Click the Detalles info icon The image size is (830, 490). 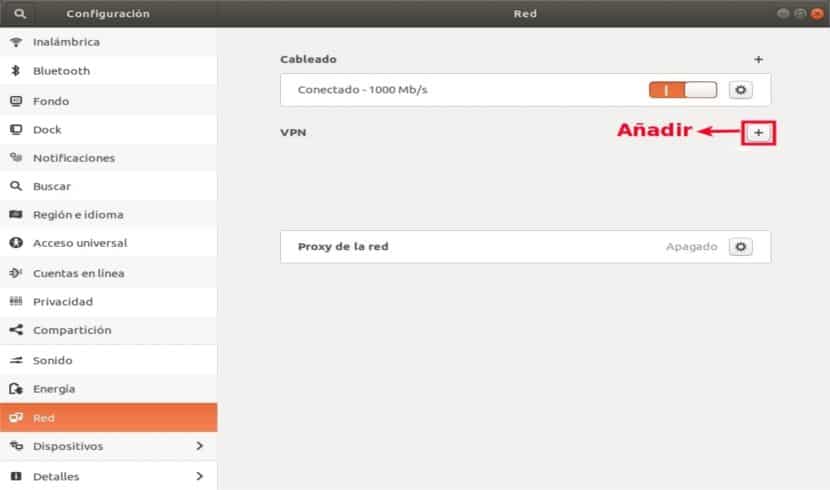(16, 476)
